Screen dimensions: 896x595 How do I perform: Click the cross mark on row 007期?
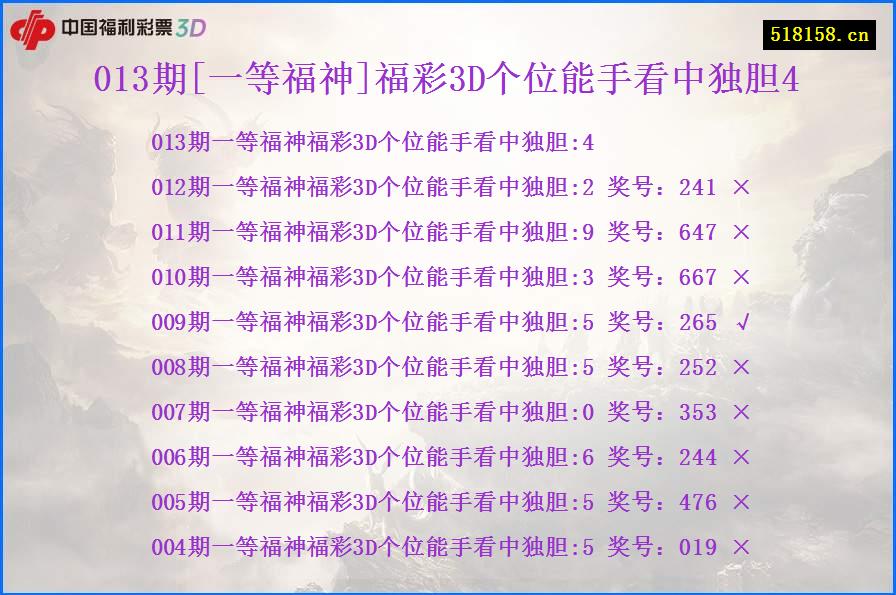(741, 412)
